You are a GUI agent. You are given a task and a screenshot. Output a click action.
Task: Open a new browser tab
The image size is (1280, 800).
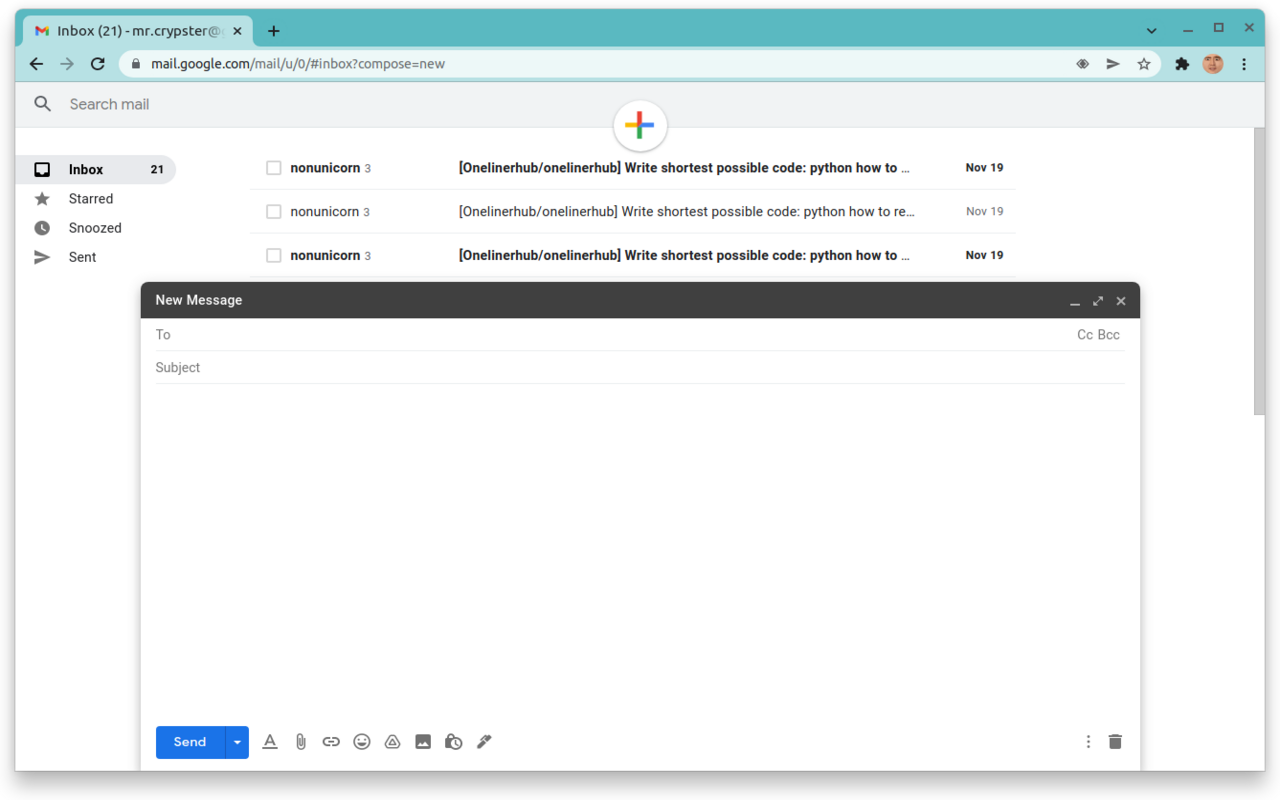[x=274, y=31]
